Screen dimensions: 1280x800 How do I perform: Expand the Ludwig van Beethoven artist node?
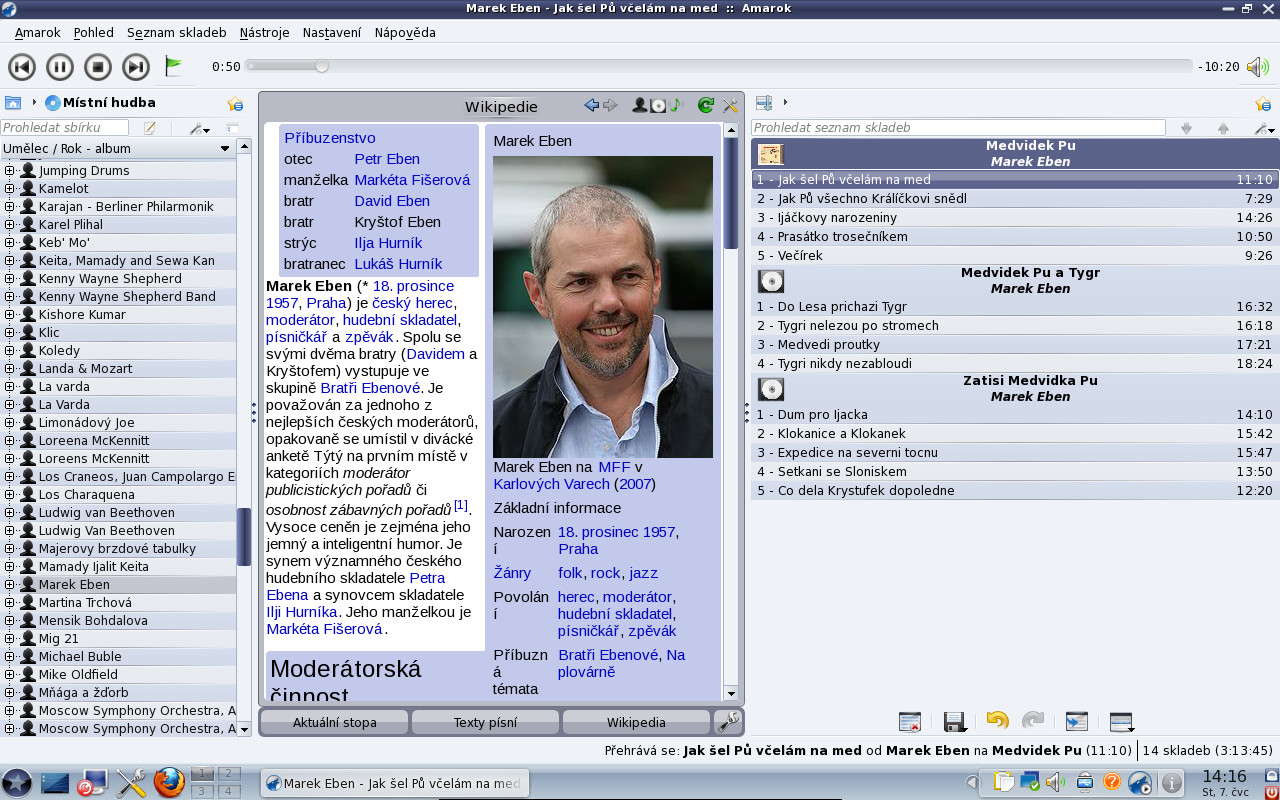10,513
